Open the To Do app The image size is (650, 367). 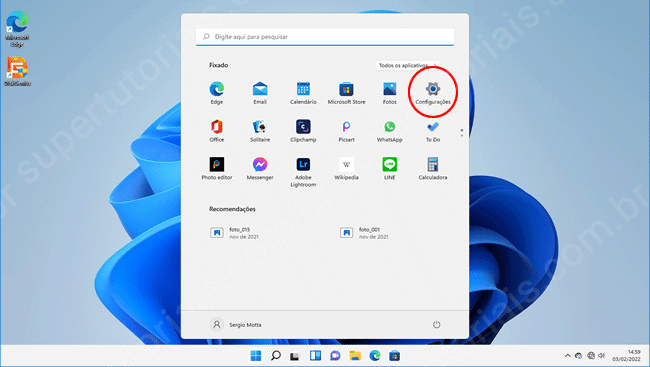point(433,131)
